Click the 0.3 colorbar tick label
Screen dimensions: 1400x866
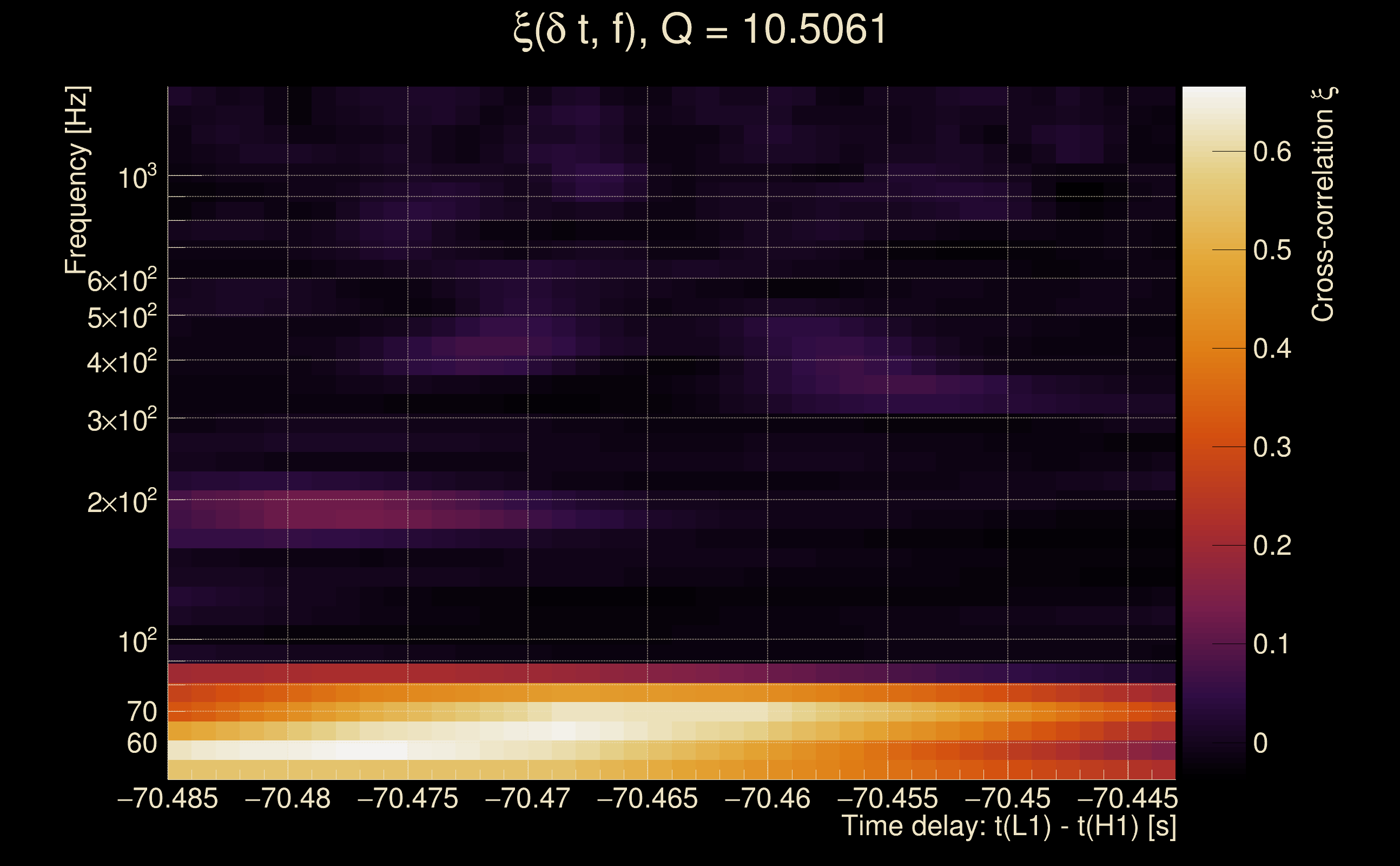click(x=1272, y=447)
